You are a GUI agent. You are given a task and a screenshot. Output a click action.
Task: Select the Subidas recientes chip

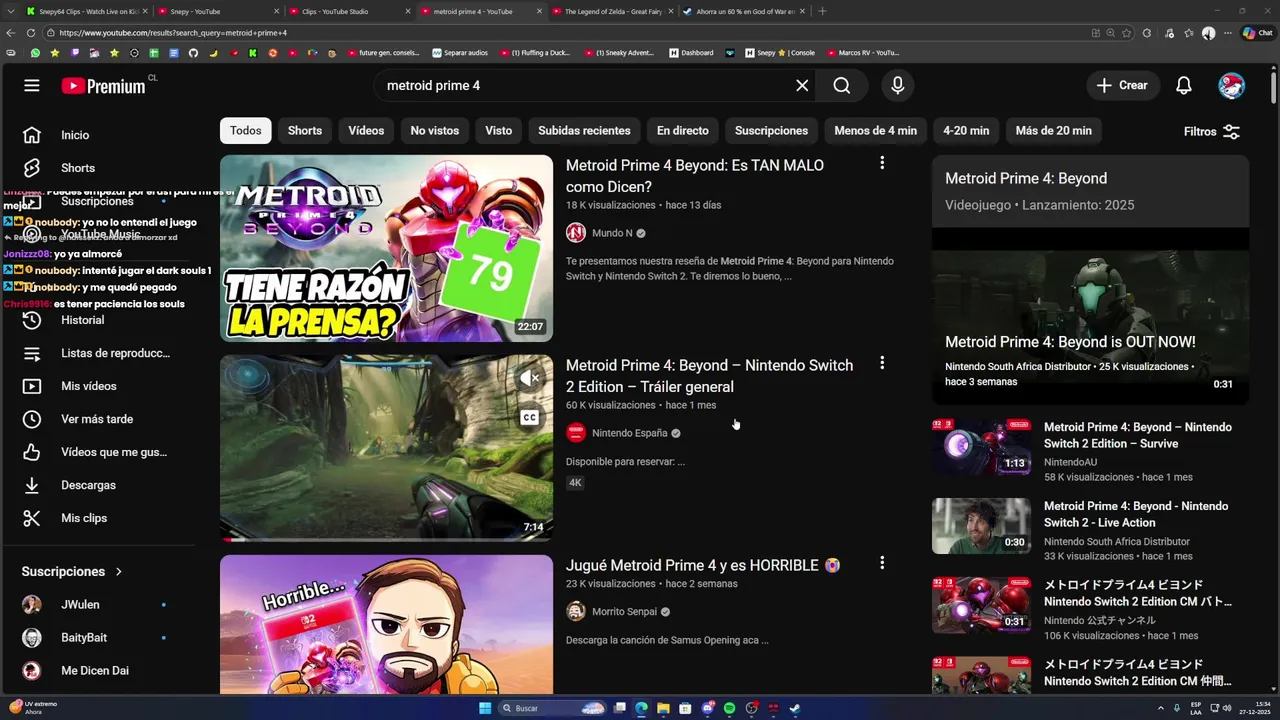[584, 131]
